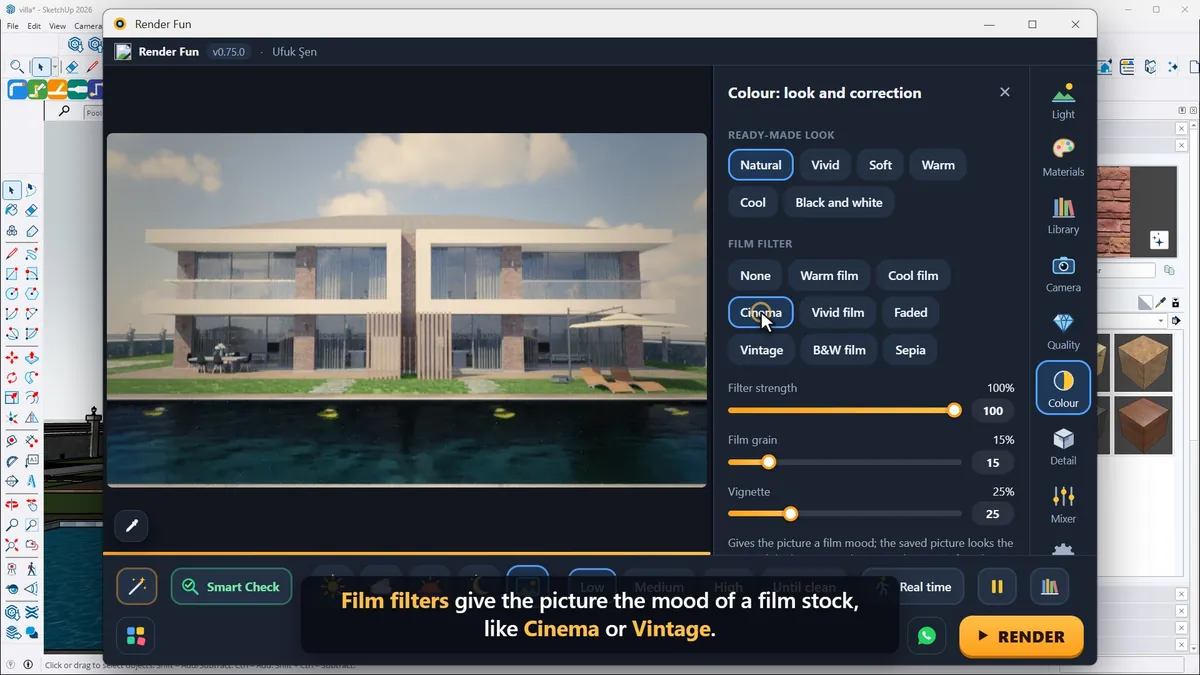Run the Smart Check
1200x675 pixels.
tap(231, 587)
